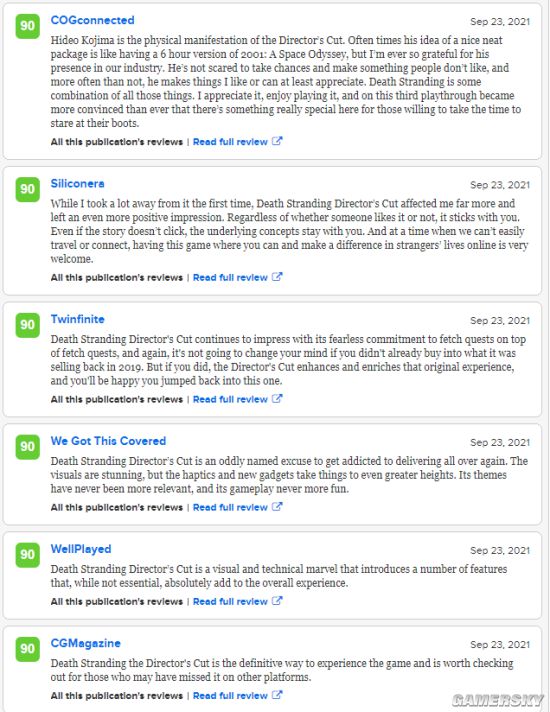Open the COGconnected publication page
This screenshot has width=550, height=712.
click(x=93, y=20)
